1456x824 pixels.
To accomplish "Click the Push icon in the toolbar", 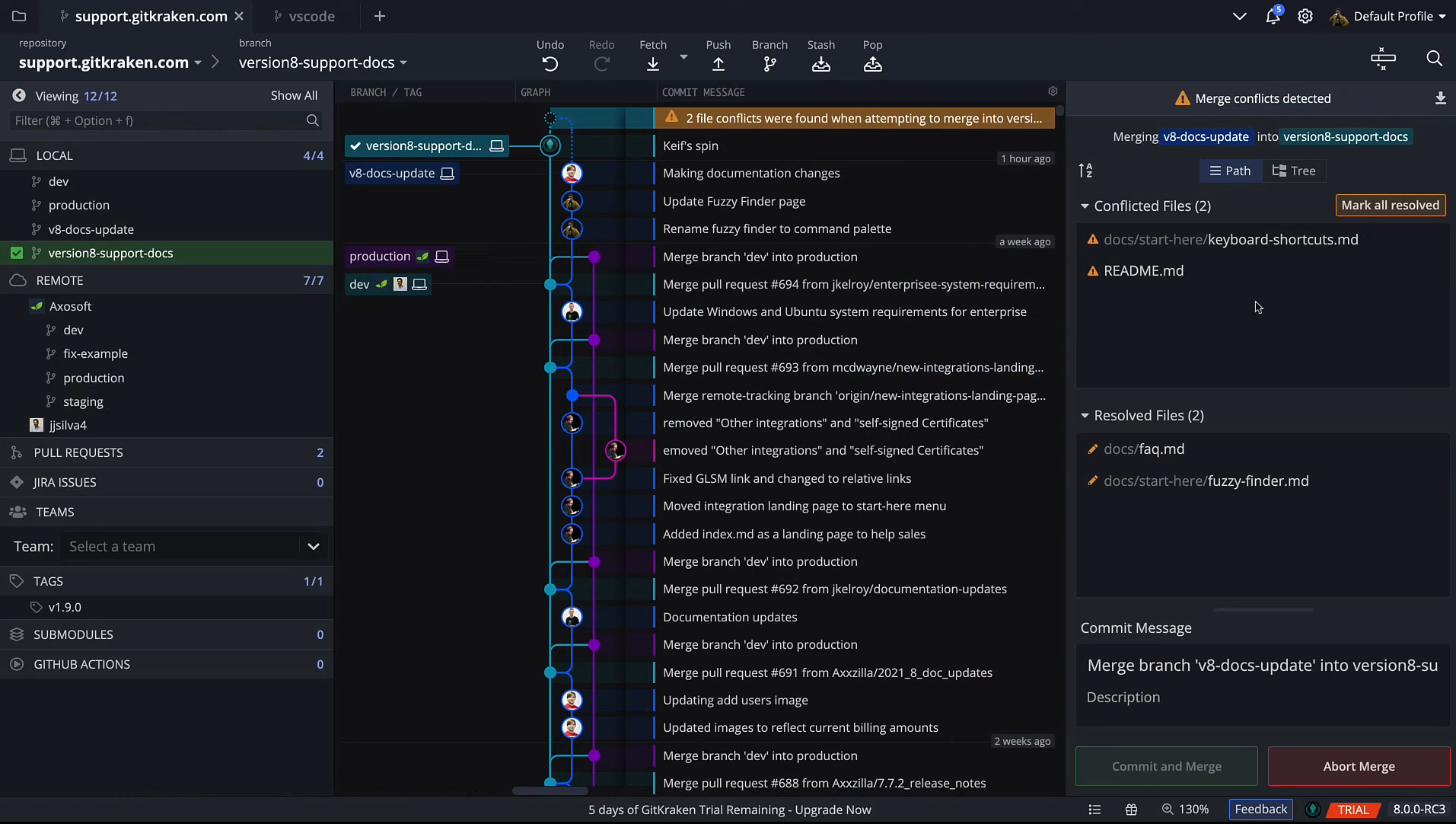I will 718,64.
